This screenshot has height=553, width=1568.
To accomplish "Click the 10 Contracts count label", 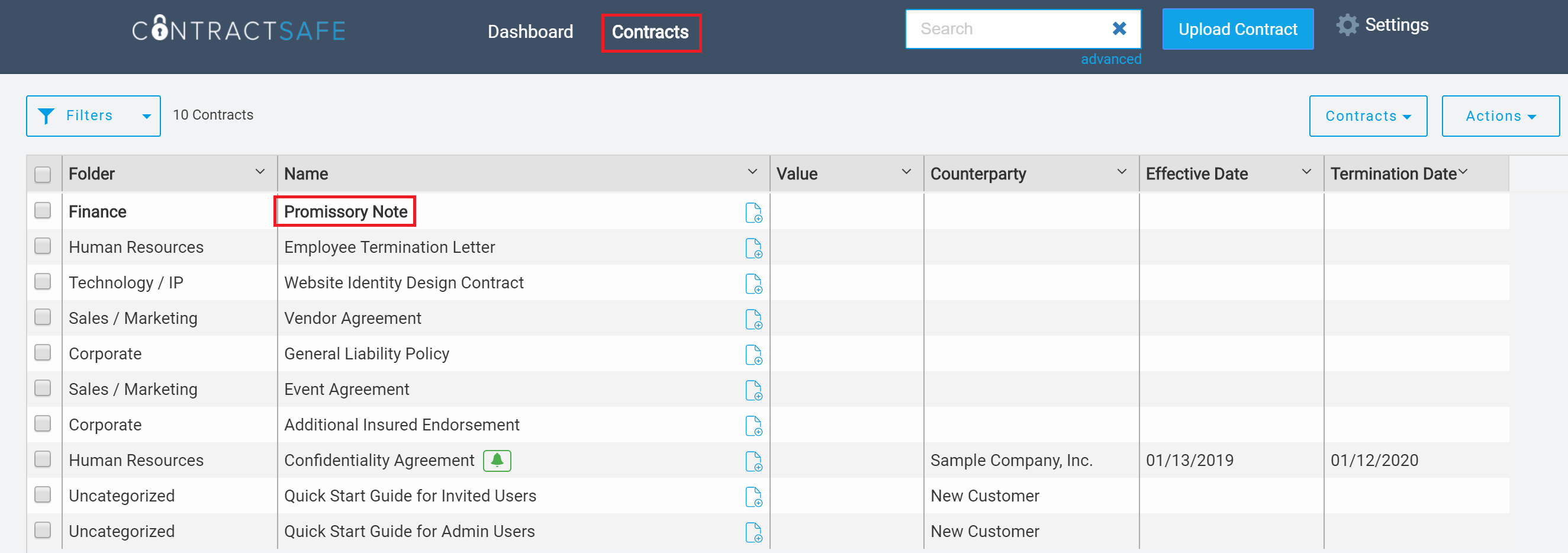I will pyautogui.click(x=213, y=114).
